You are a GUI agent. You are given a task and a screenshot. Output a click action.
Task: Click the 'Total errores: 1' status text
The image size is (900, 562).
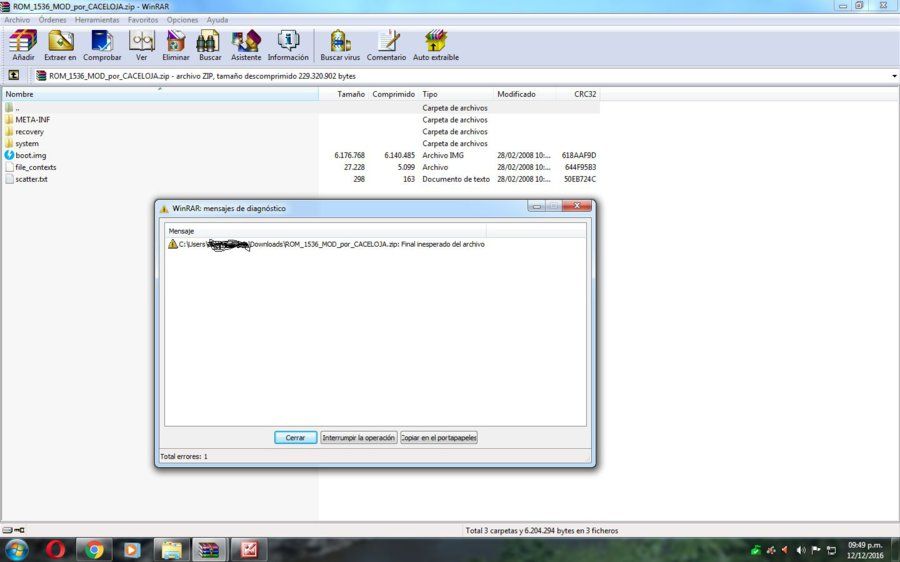pyautogui.click(x=184, y=456)
